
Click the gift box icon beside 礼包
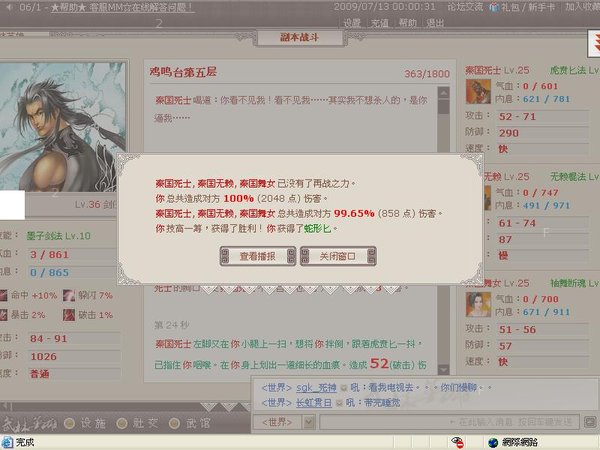tap(494, 7)
